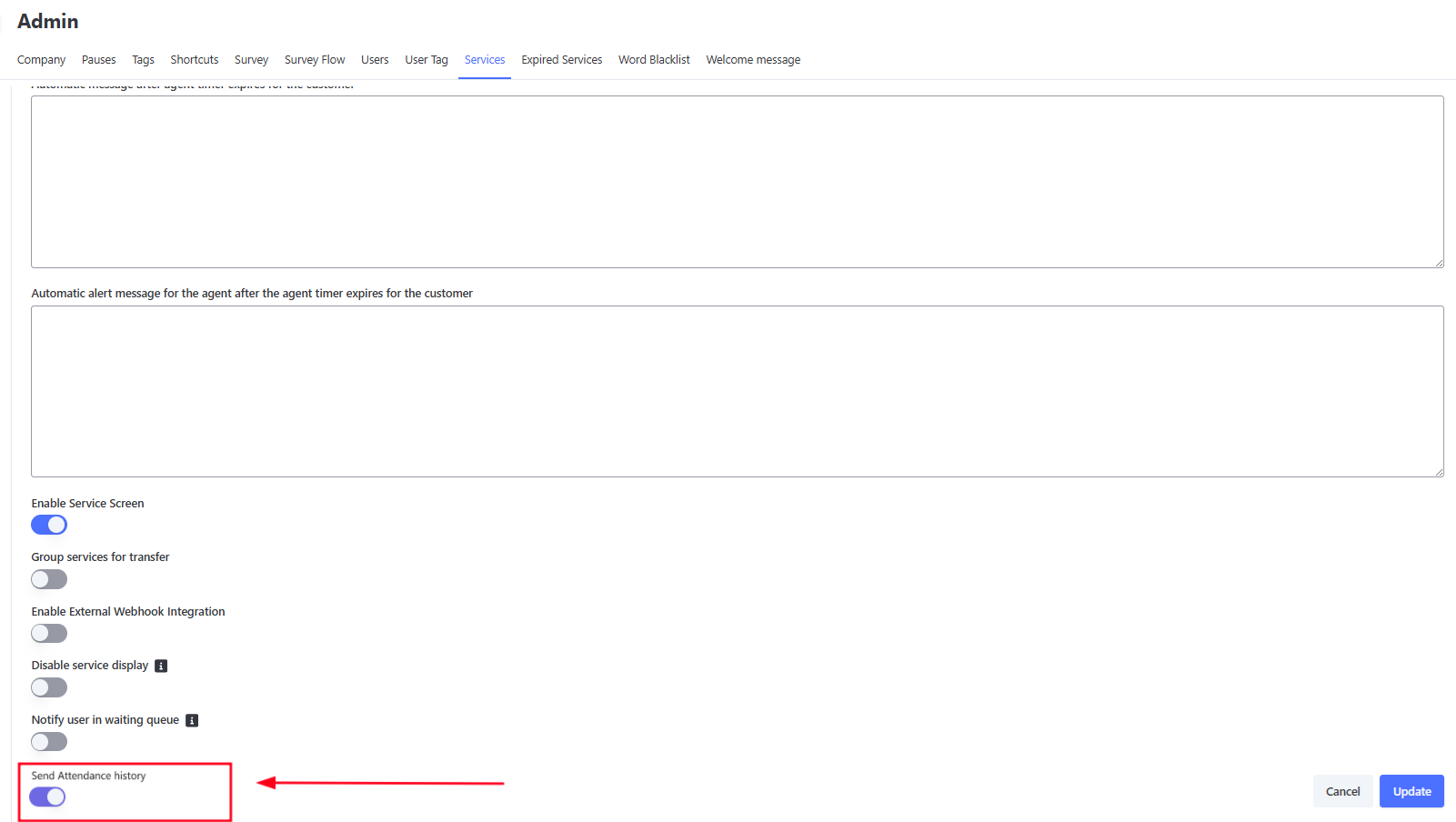Switch to the Users tab

click(x=375, y=60)
